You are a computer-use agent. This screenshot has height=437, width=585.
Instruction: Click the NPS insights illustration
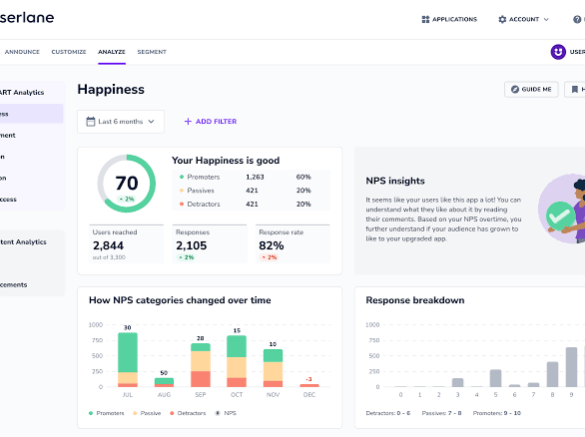pos(561,209)
